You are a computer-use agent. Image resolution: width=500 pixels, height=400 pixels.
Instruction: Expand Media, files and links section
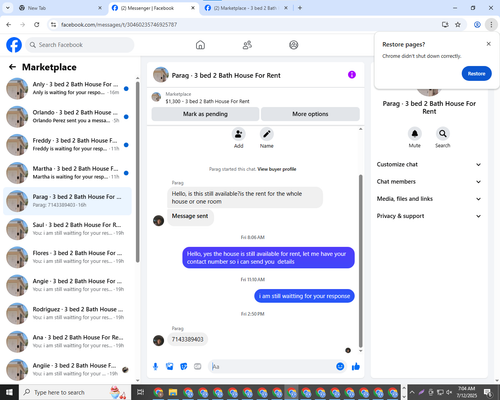pyautogui.click(x=429, y=199)
